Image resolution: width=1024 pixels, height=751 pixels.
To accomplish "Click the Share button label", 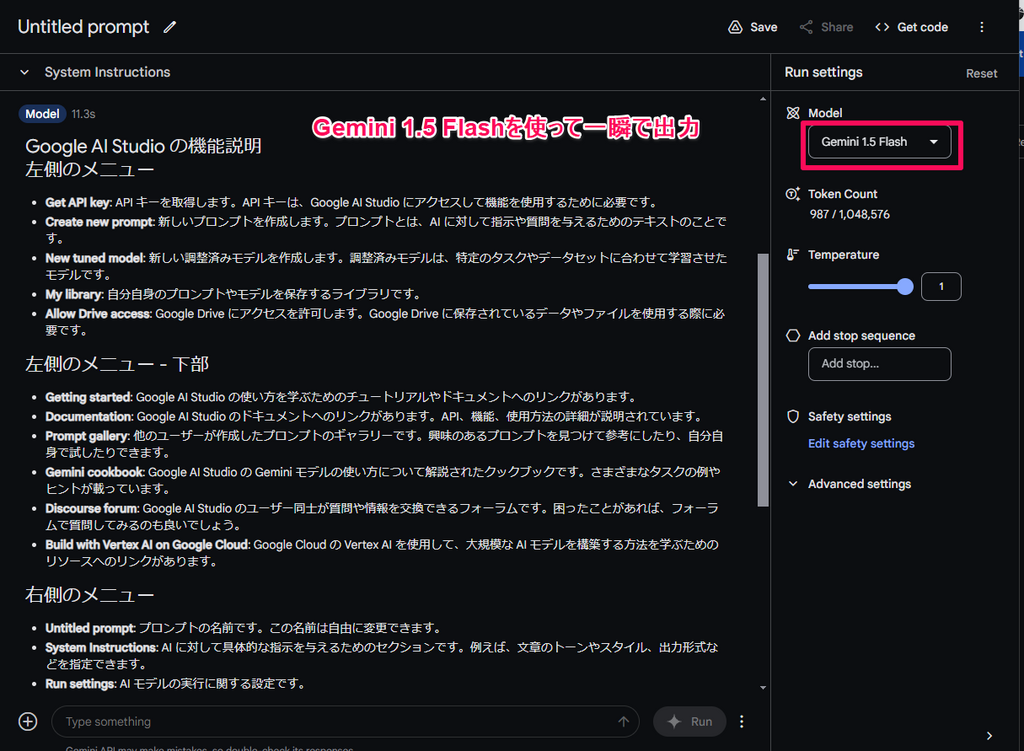I will point(837,27).
